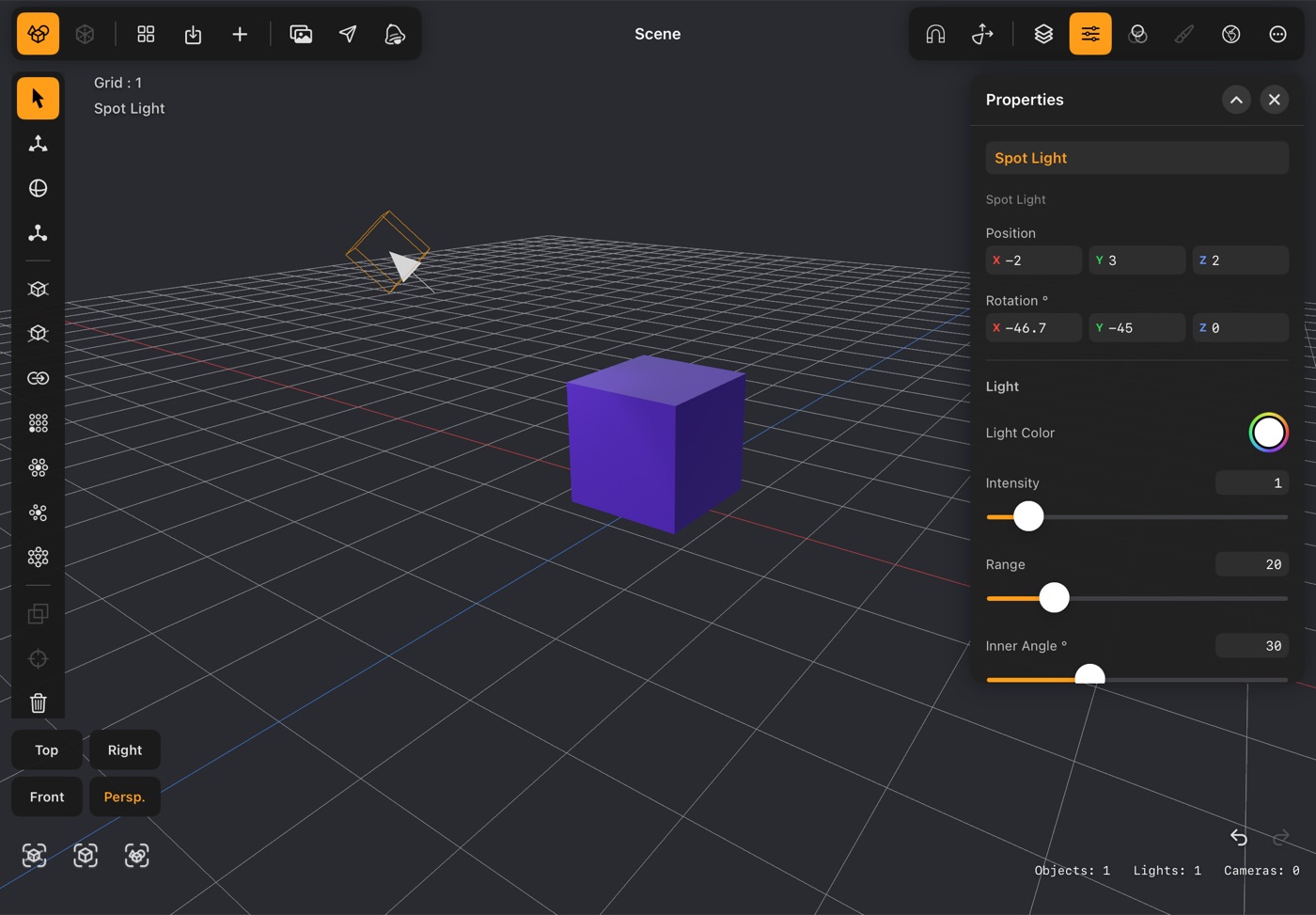Viewport: 1316px width, 915px height.
Task: Click the undo arrow
Action: (x=1239, y=837)
